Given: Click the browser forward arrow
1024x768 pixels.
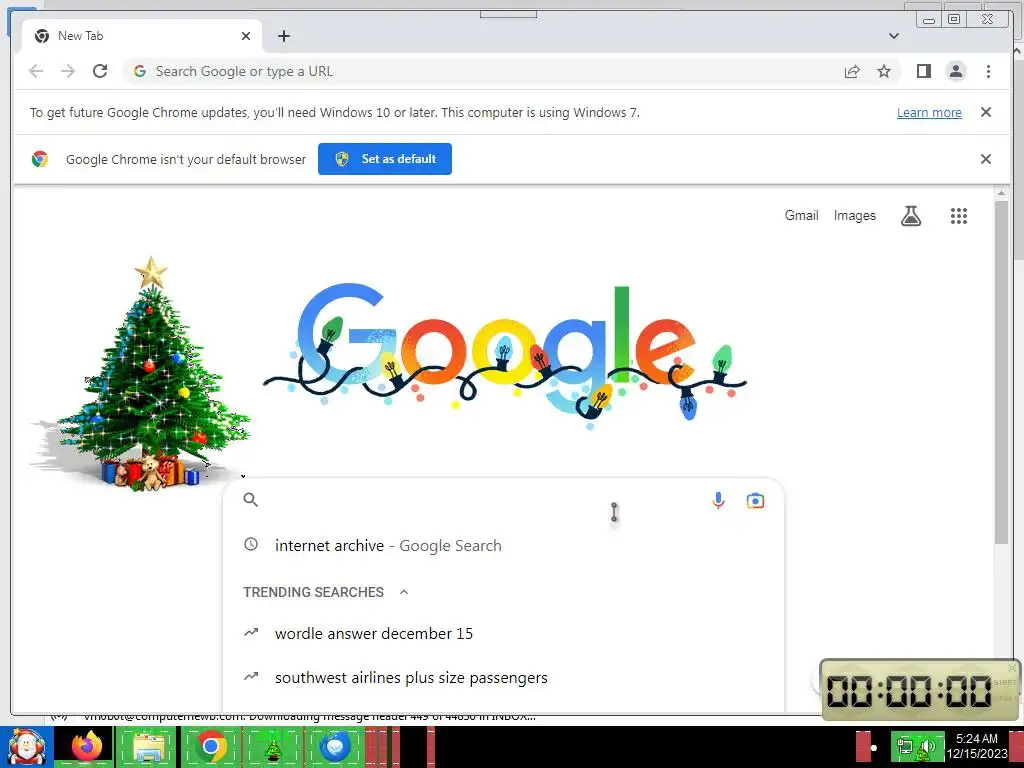Looking at the screenshot, I should coord(68,71).
